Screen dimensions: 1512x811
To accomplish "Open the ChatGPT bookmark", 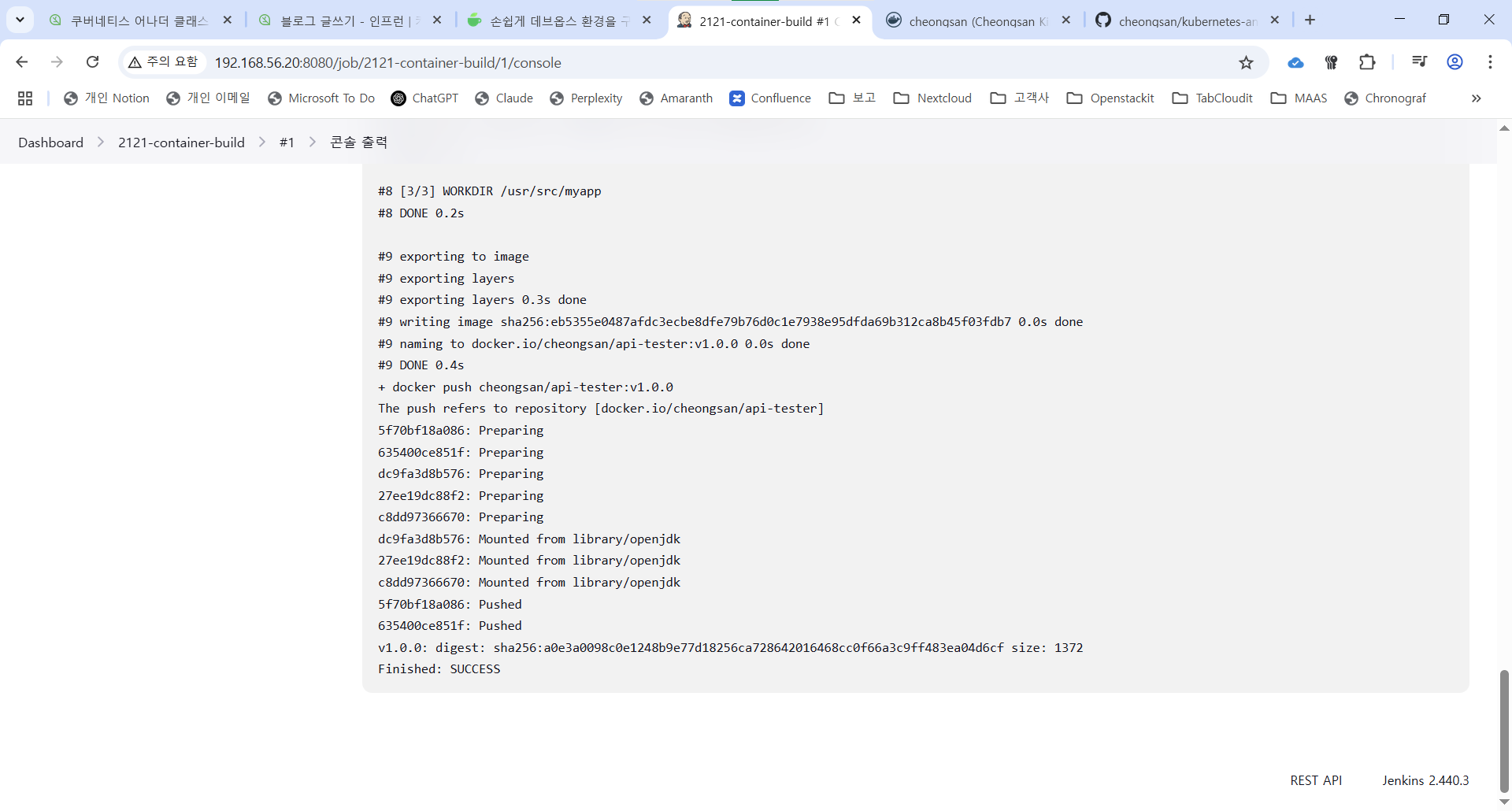I will pyautogui.click(x=424, y=98).
